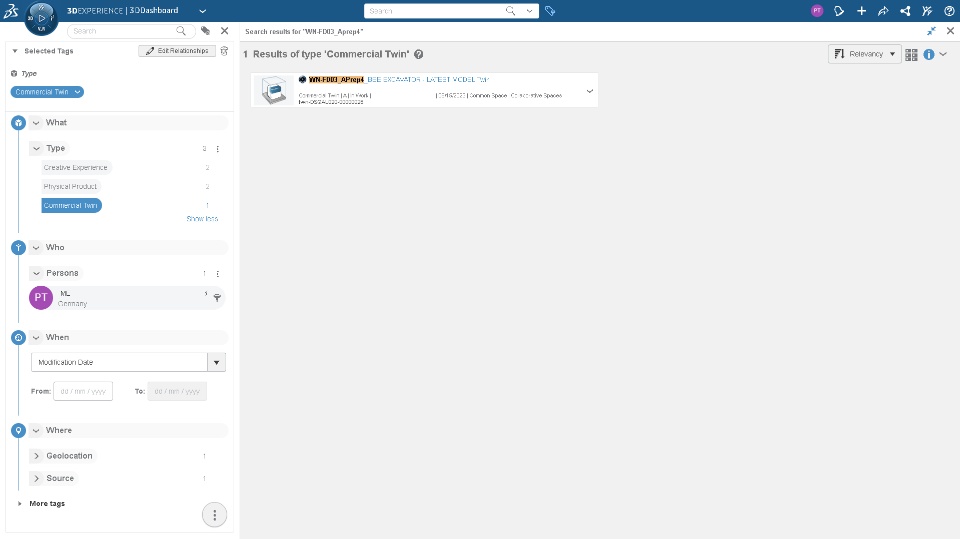Screen dimensions: 960x539
Task: Collapse the Persons tag group
Action: pos(37,273)
